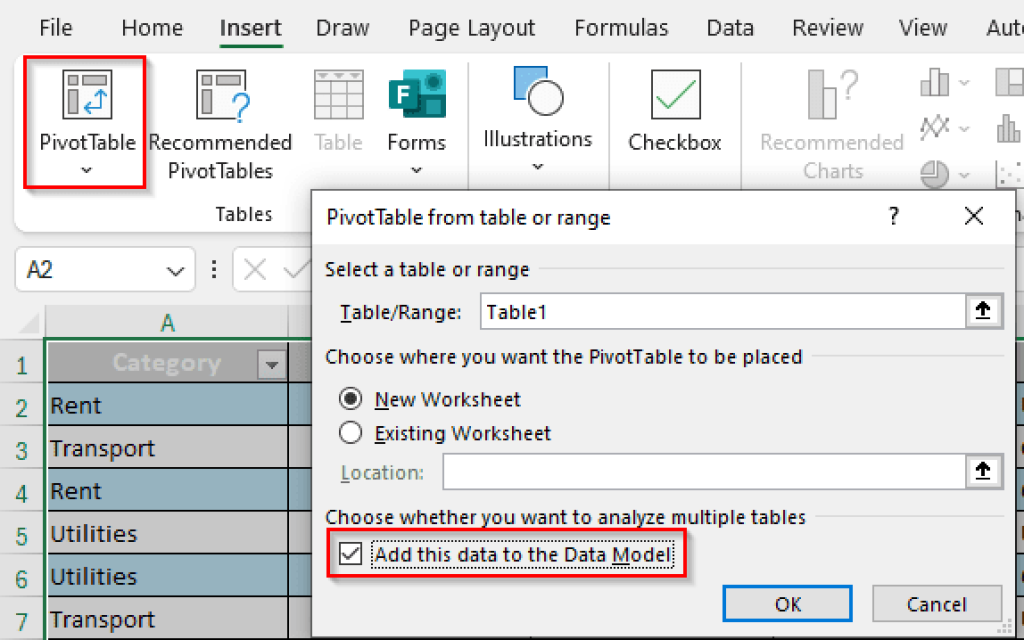Open the Category column filter dropdown

(x=271, y=365)
